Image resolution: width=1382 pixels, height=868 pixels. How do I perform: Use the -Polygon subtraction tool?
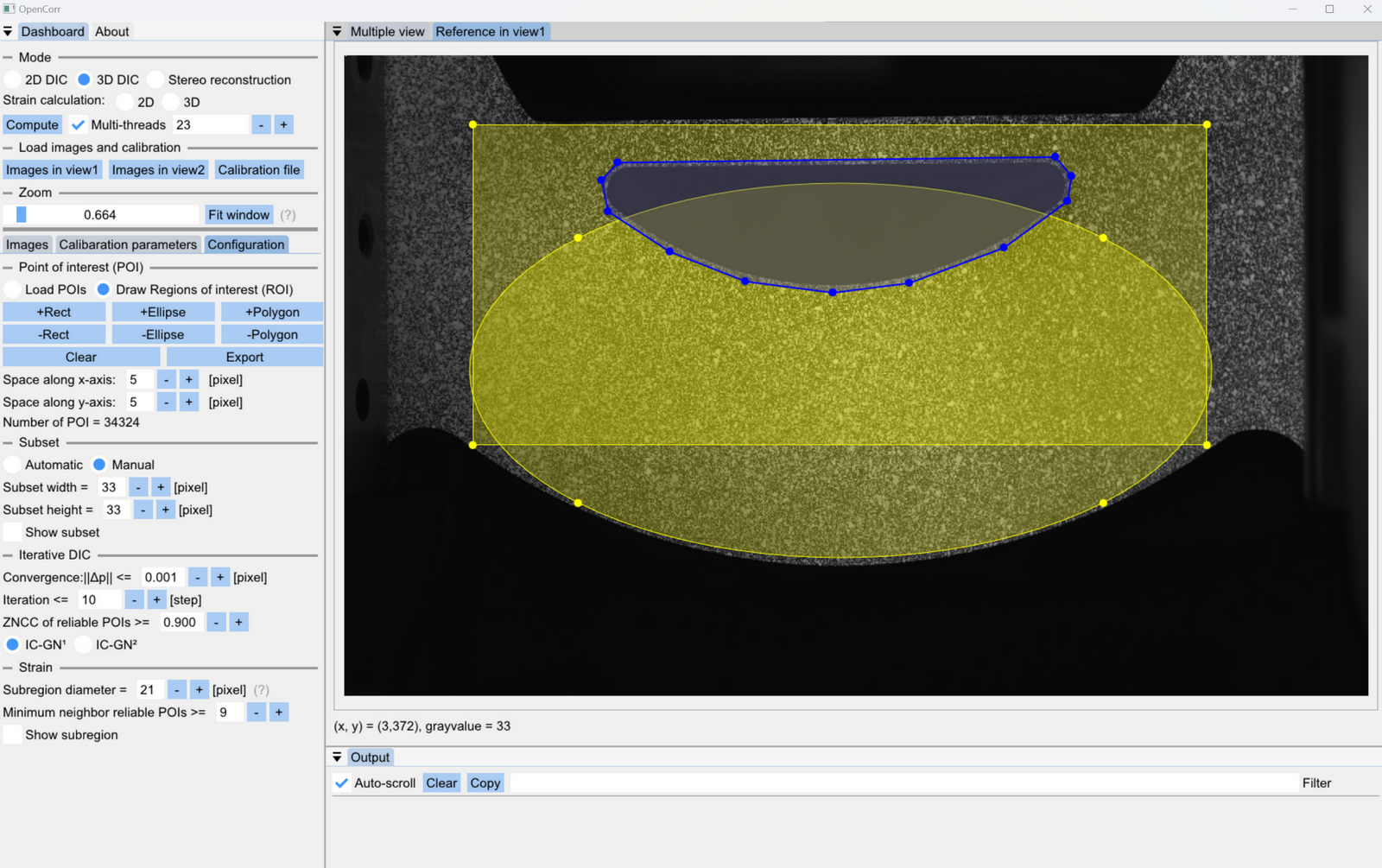271,333
